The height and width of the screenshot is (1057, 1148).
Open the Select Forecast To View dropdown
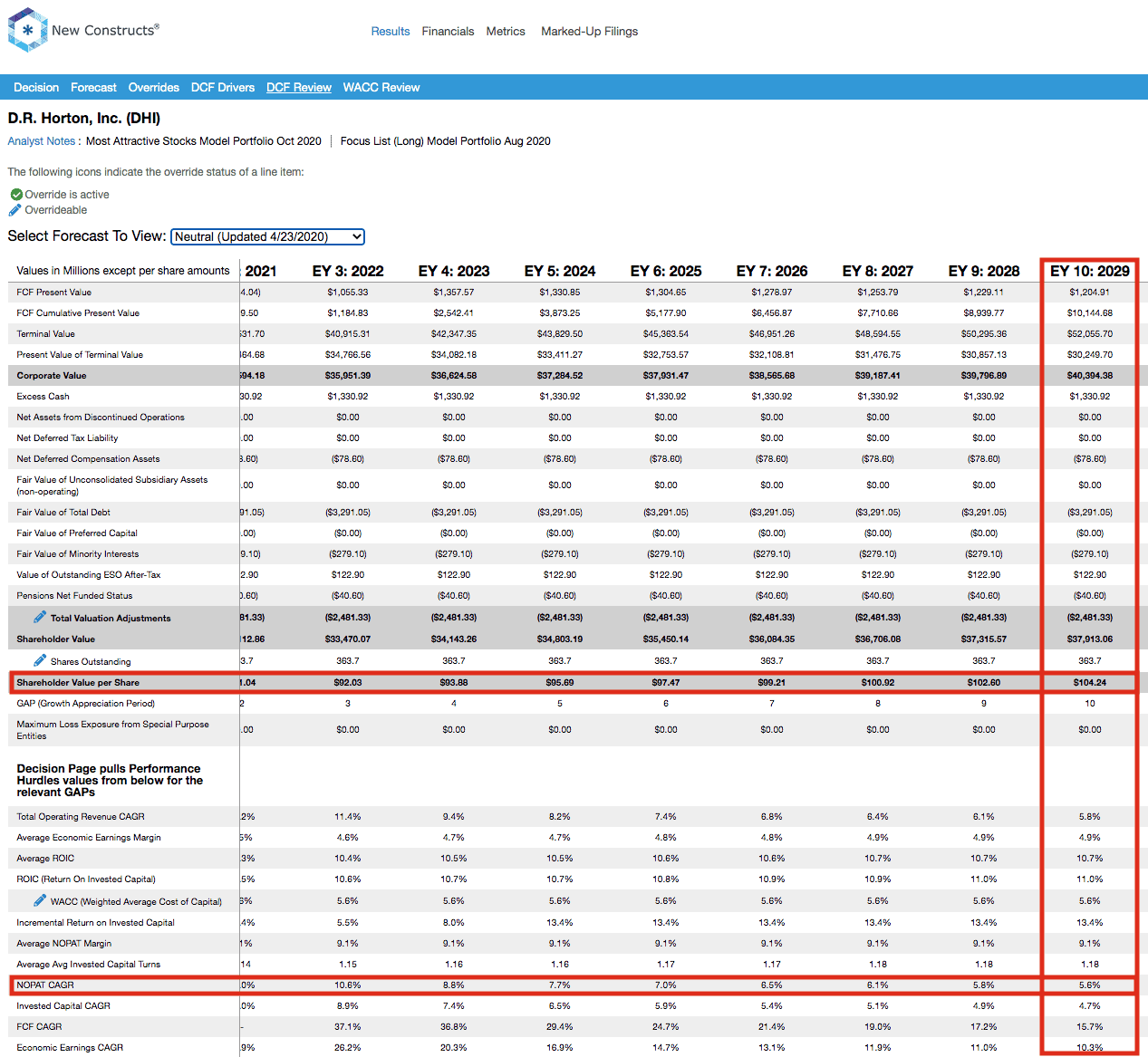(268, 236)
